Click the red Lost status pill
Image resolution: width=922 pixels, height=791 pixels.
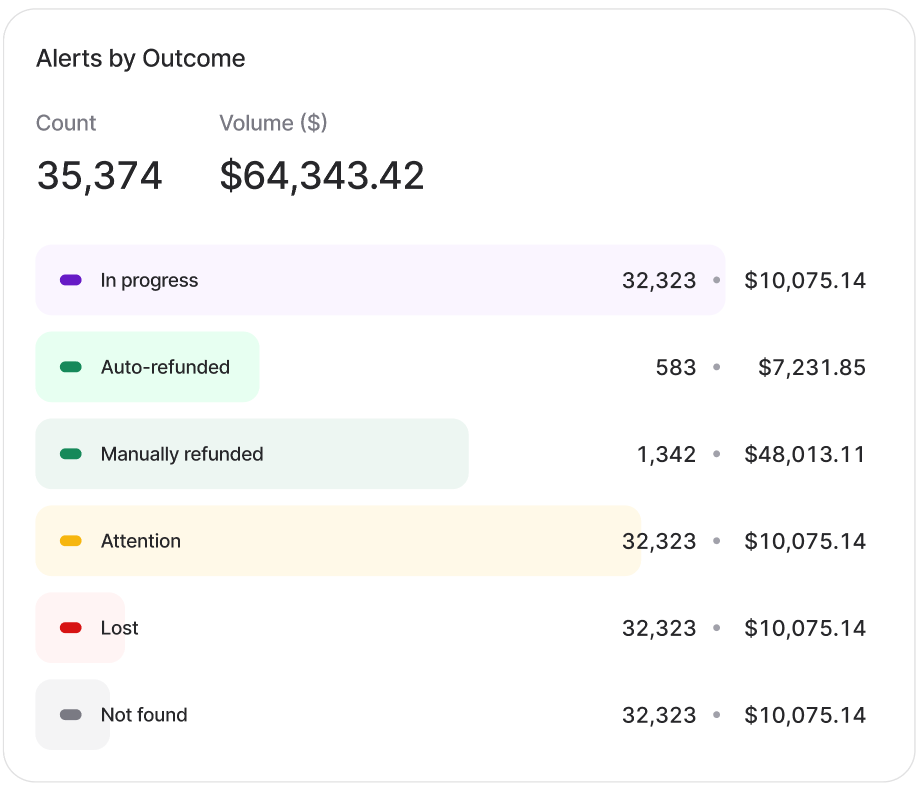coord(71,628)
